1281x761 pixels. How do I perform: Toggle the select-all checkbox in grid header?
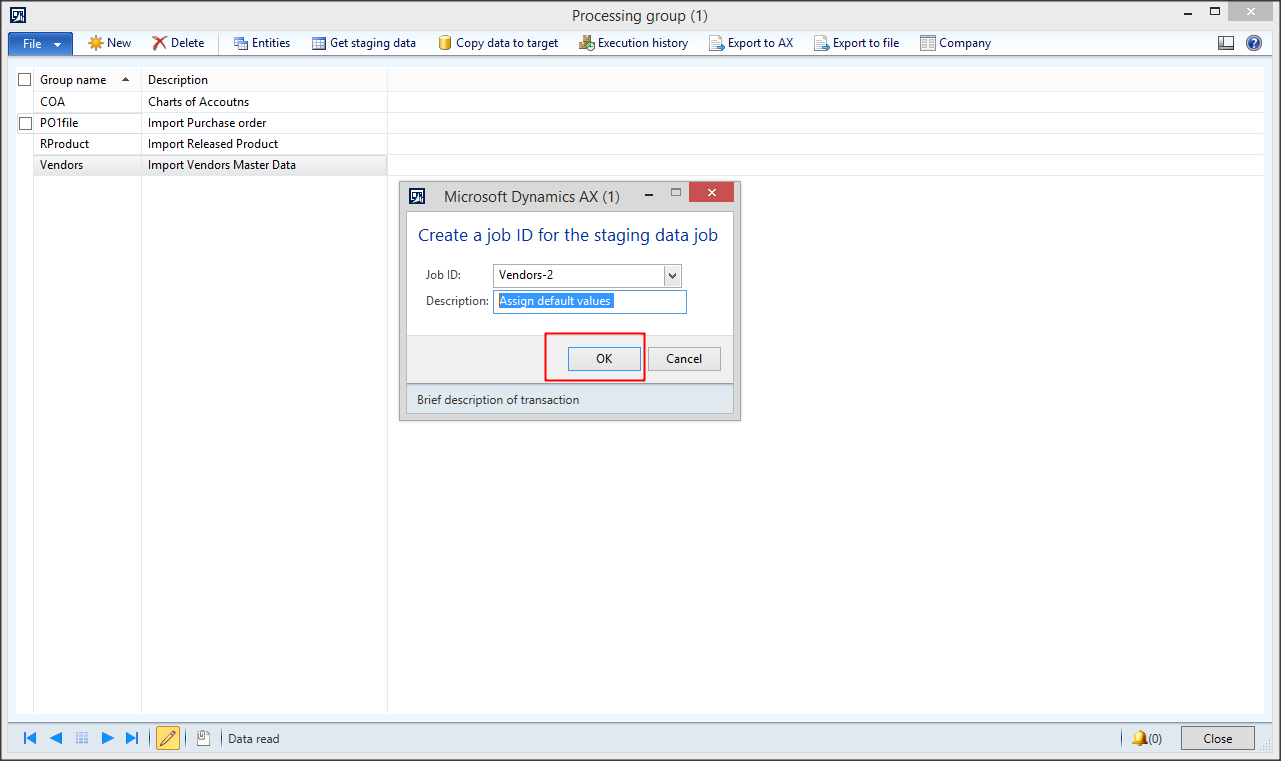point(25,80)
